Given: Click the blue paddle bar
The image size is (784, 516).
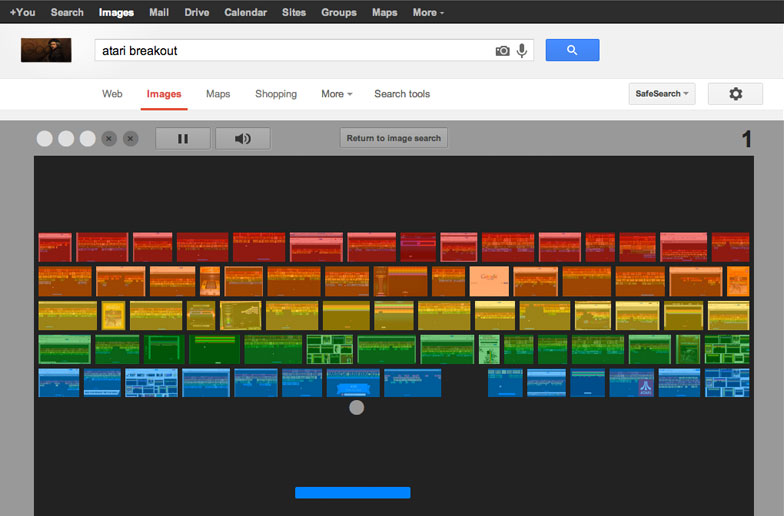Looking at the screenshot, I should click(352, 492).
